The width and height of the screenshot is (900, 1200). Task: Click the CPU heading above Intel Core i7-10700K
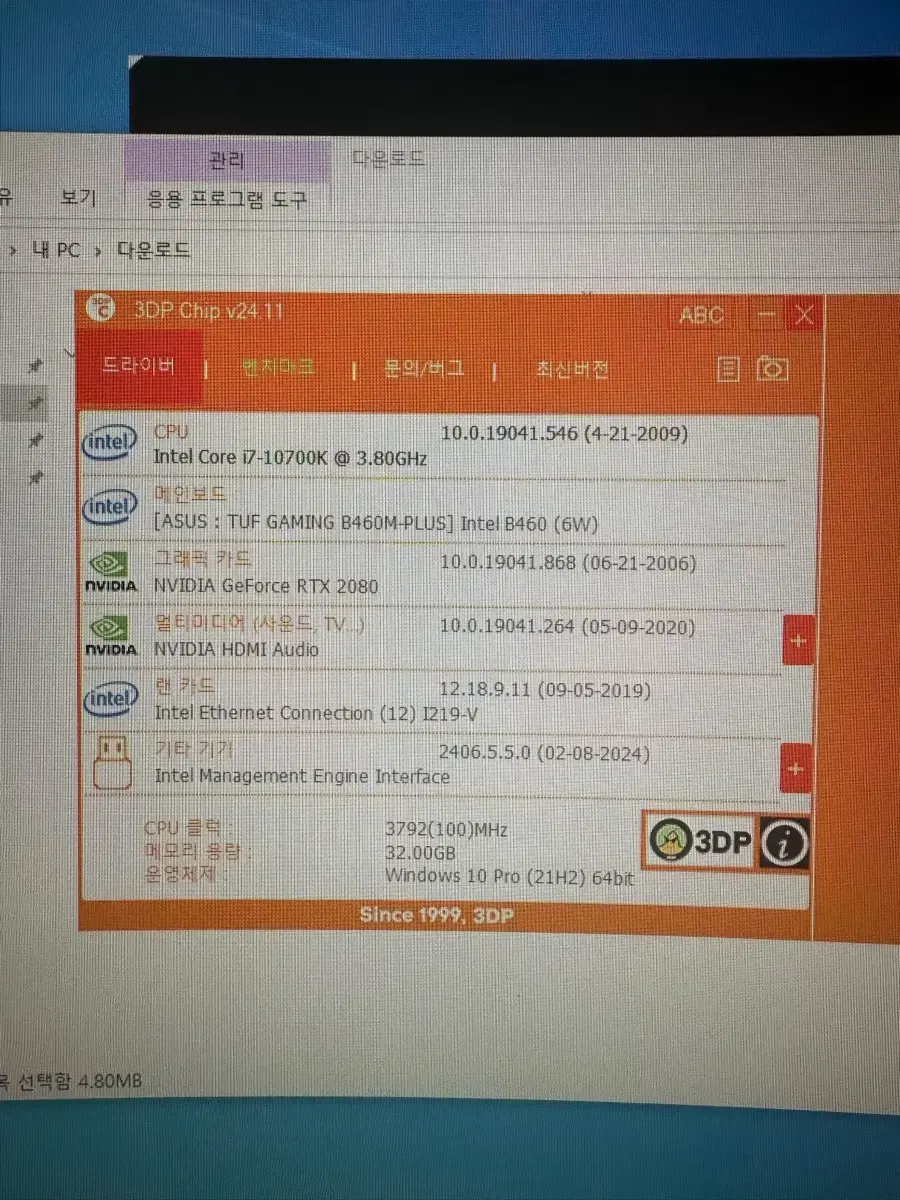click(170, 432)
